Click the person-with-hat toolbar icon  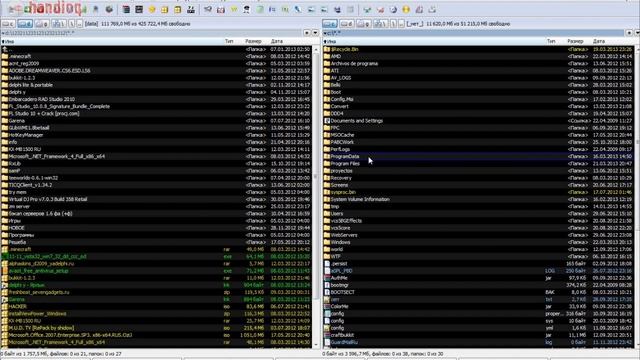[247, 9]
